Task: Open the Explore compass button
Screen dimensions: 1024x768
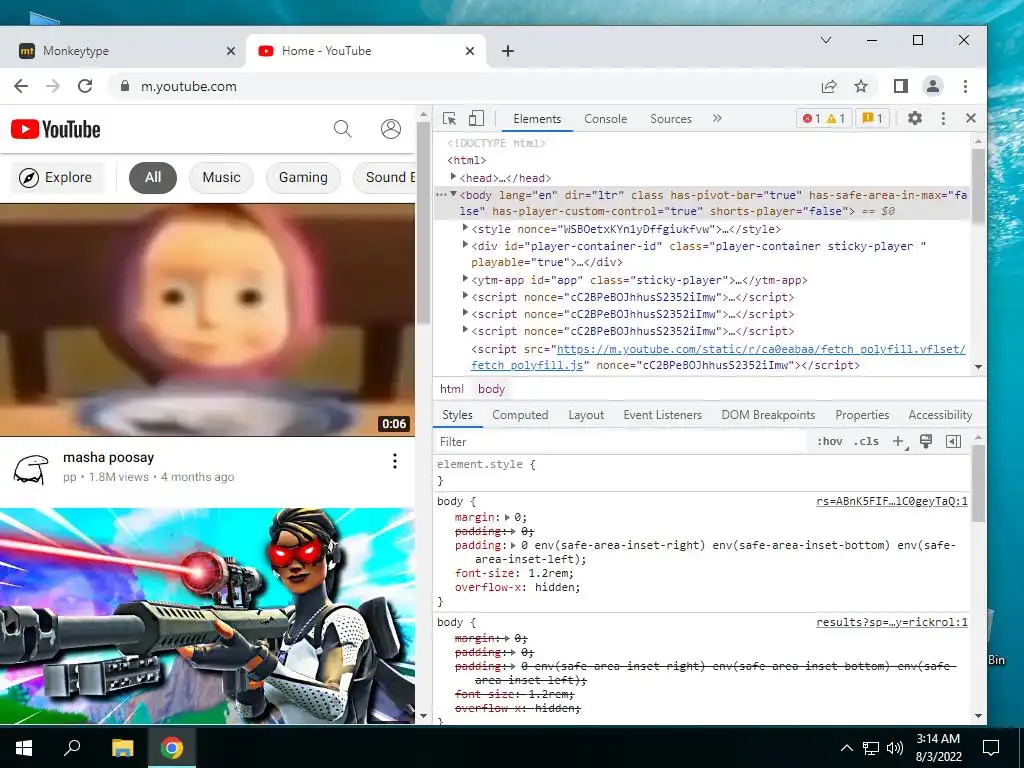Action: 57,178
